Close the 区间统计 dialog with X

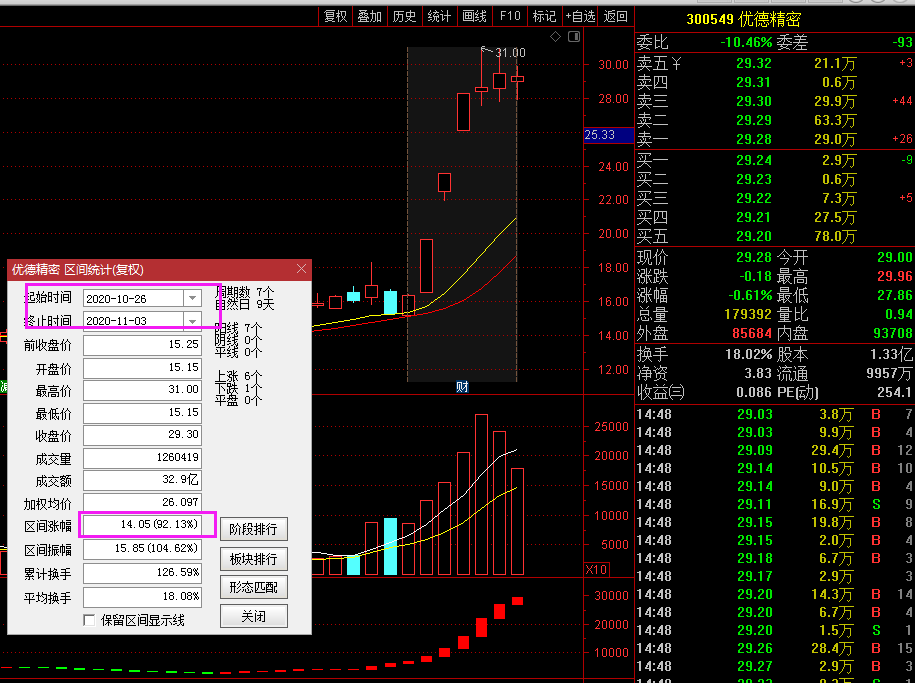point(301,269)
